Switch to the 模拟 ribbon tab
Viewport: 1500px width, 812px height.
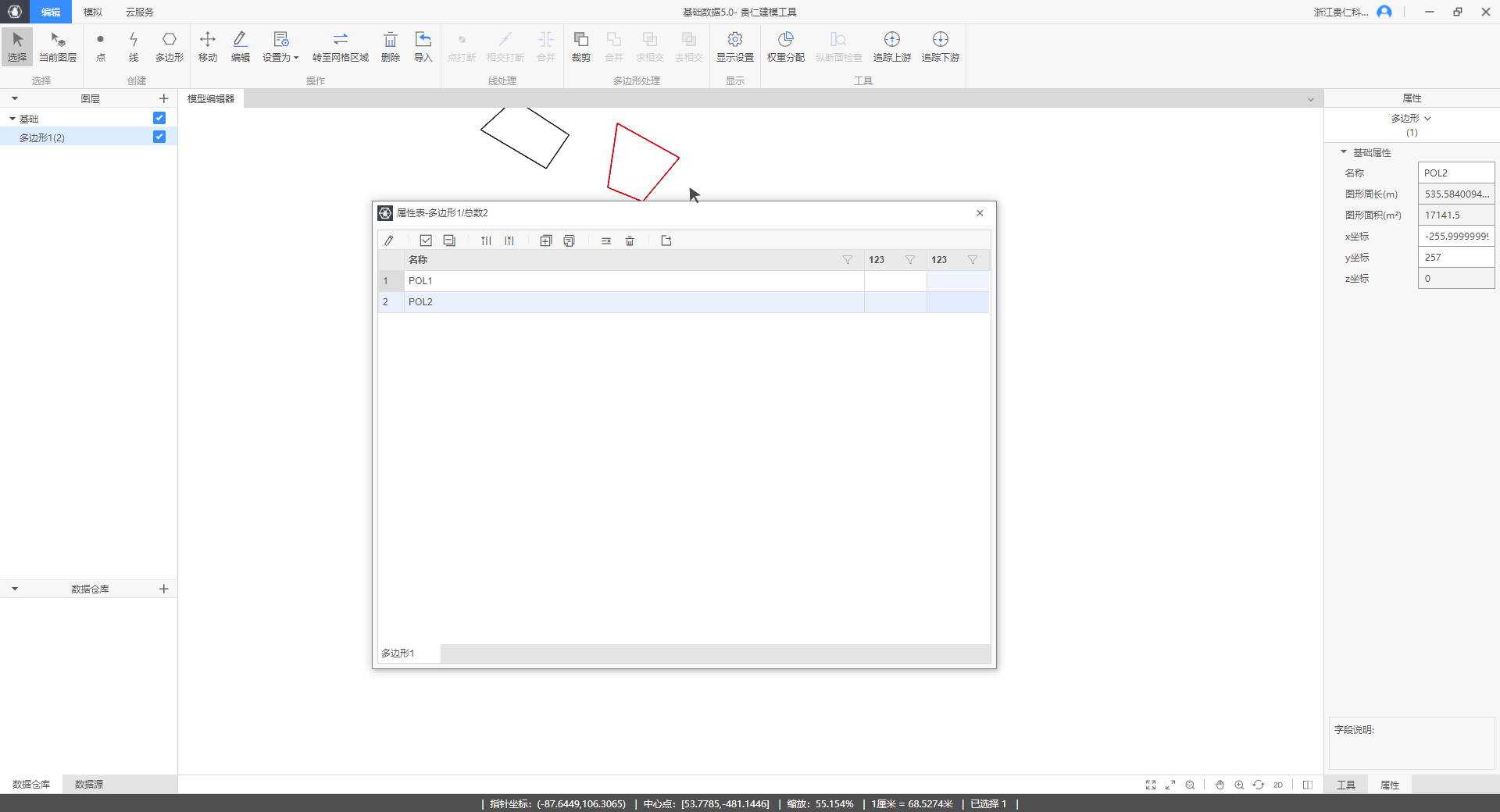tap(93, 12)
